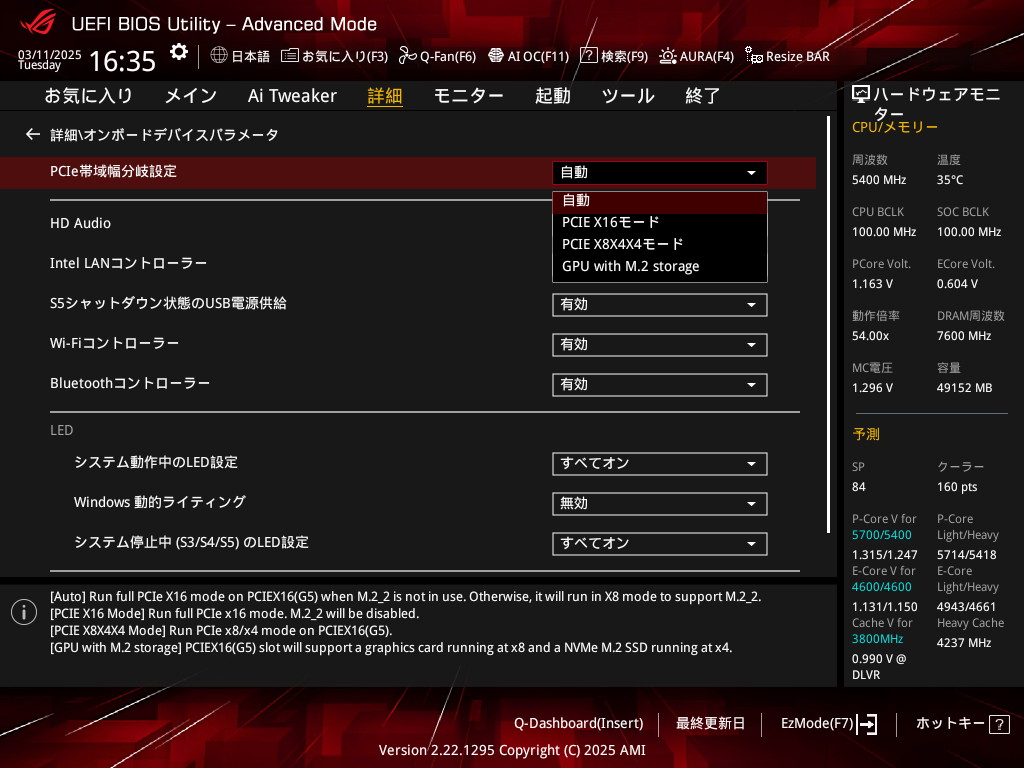1024x768 pixels.
Task: Open Q-Dashboard(Insert)
Action: coord(579,724)
